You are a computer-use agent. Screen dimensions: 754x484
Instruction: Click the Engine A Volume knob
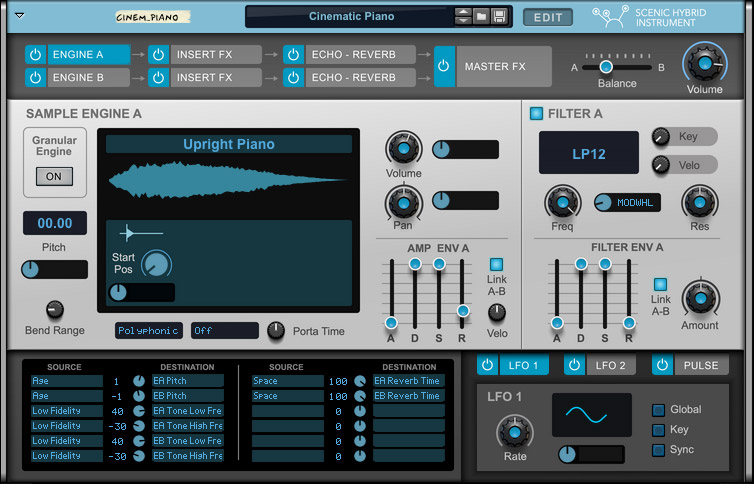[404, 148]
